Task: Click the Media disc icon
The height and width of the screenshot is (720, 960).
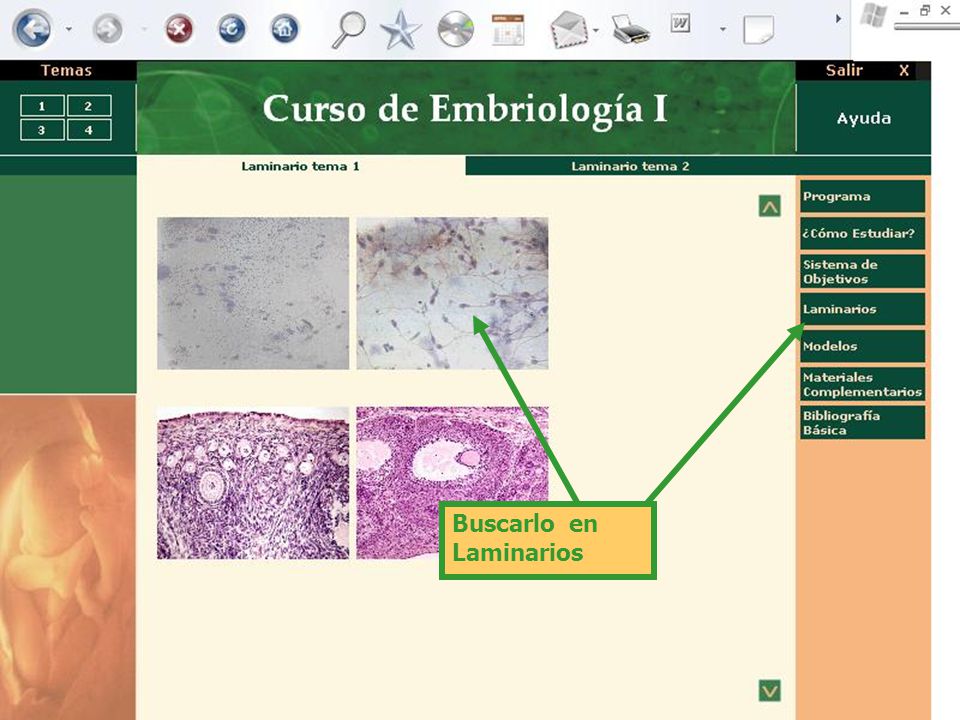Action: click(x=456, y=29)
